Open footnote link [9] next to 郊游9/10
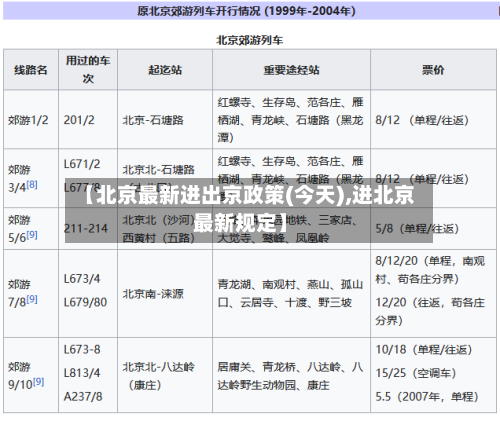The height and width of the screenshot is (421, 500). point(38,381)
